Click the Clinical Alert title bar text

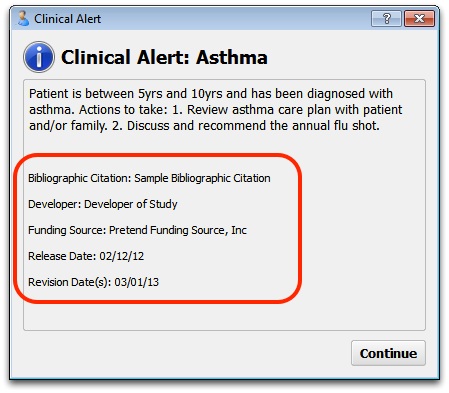click(67, 19)
